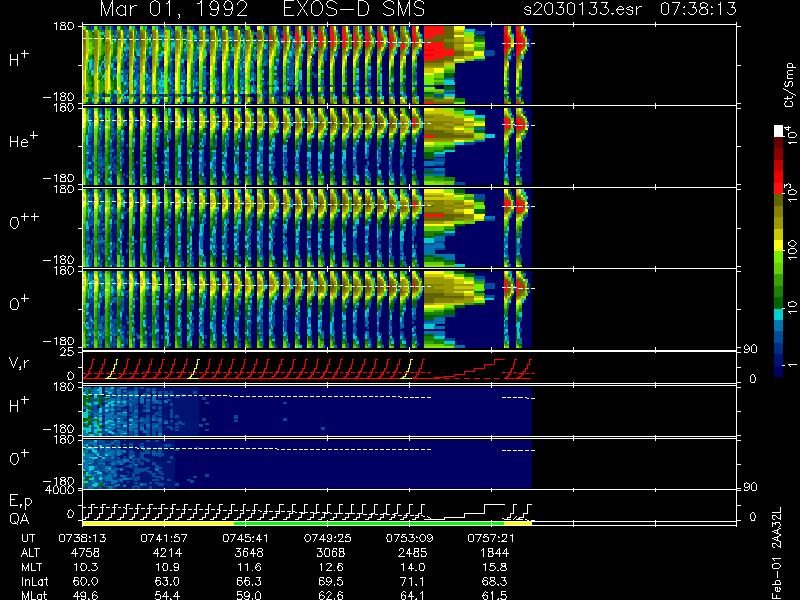Click the InLat value "60.0"
800x600 pixels.
(85, 582)
